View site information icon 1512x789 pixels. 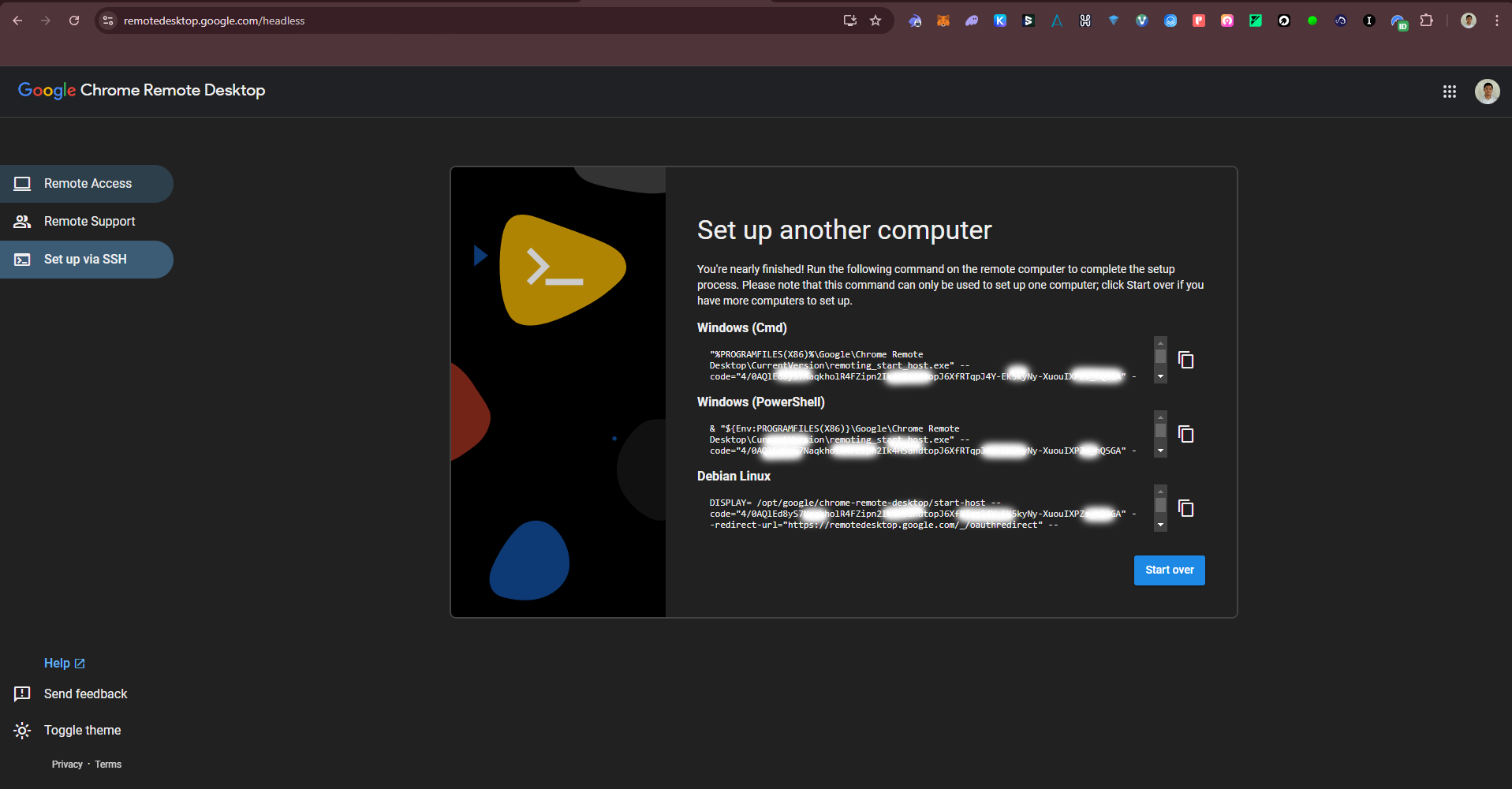[x=109, y=21]
